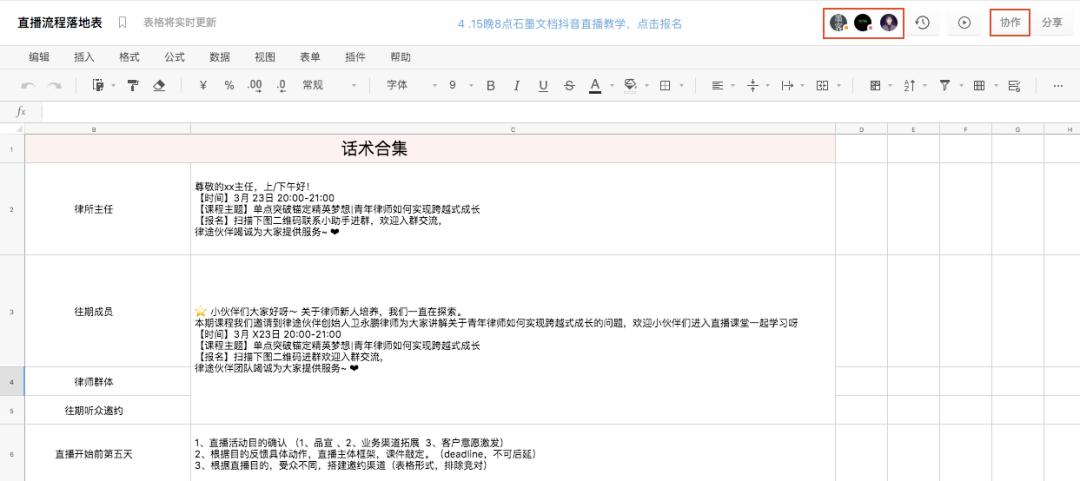Screen dimensions: 1080x481
Task: Click the cell borders icon
Action: point(665,85)
